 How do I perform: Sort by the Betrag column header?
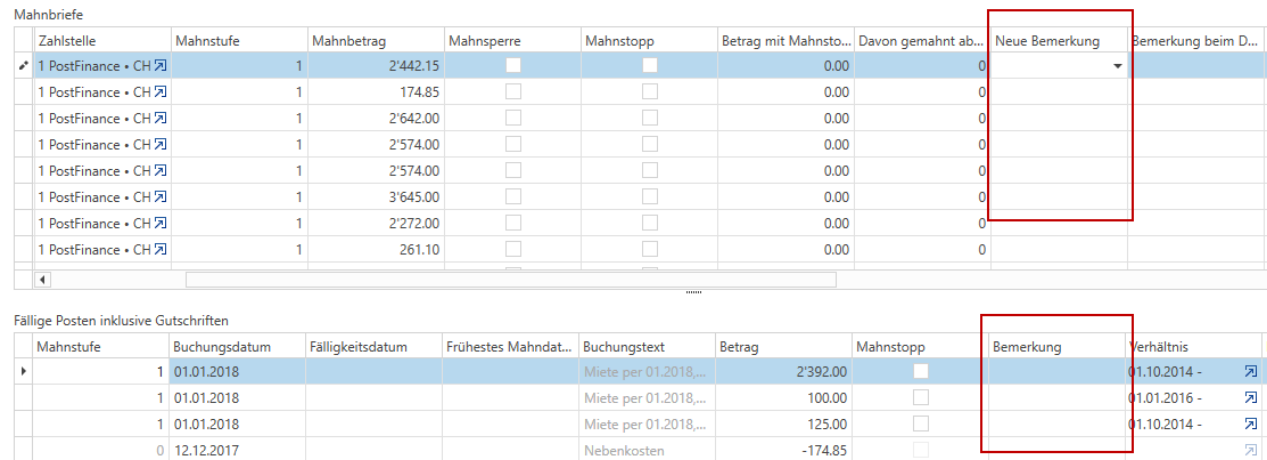[784, 347]
